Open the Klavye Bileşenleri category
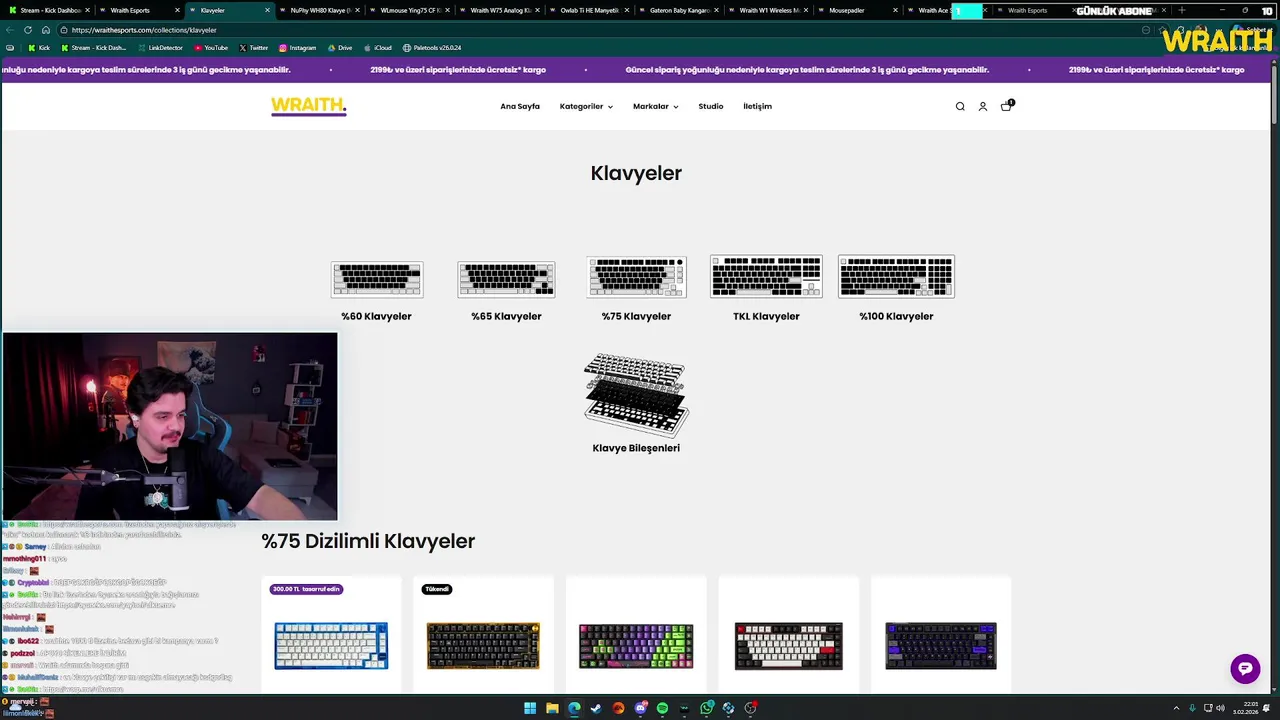Image resolution: width=1280 pixels, height=720 pixels. coord(636,403)
